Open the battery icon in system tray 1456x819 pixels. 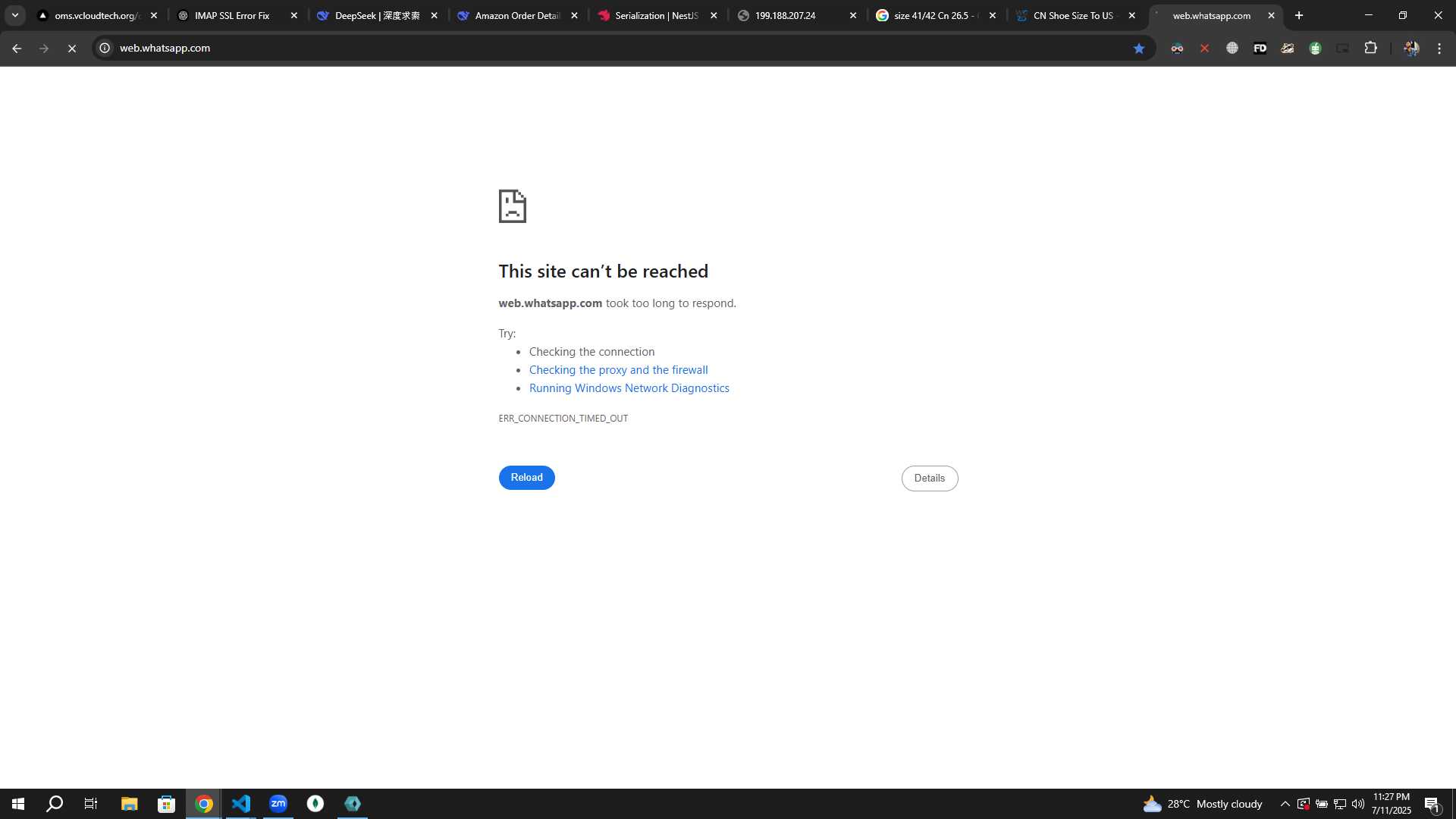point(1321,804)
